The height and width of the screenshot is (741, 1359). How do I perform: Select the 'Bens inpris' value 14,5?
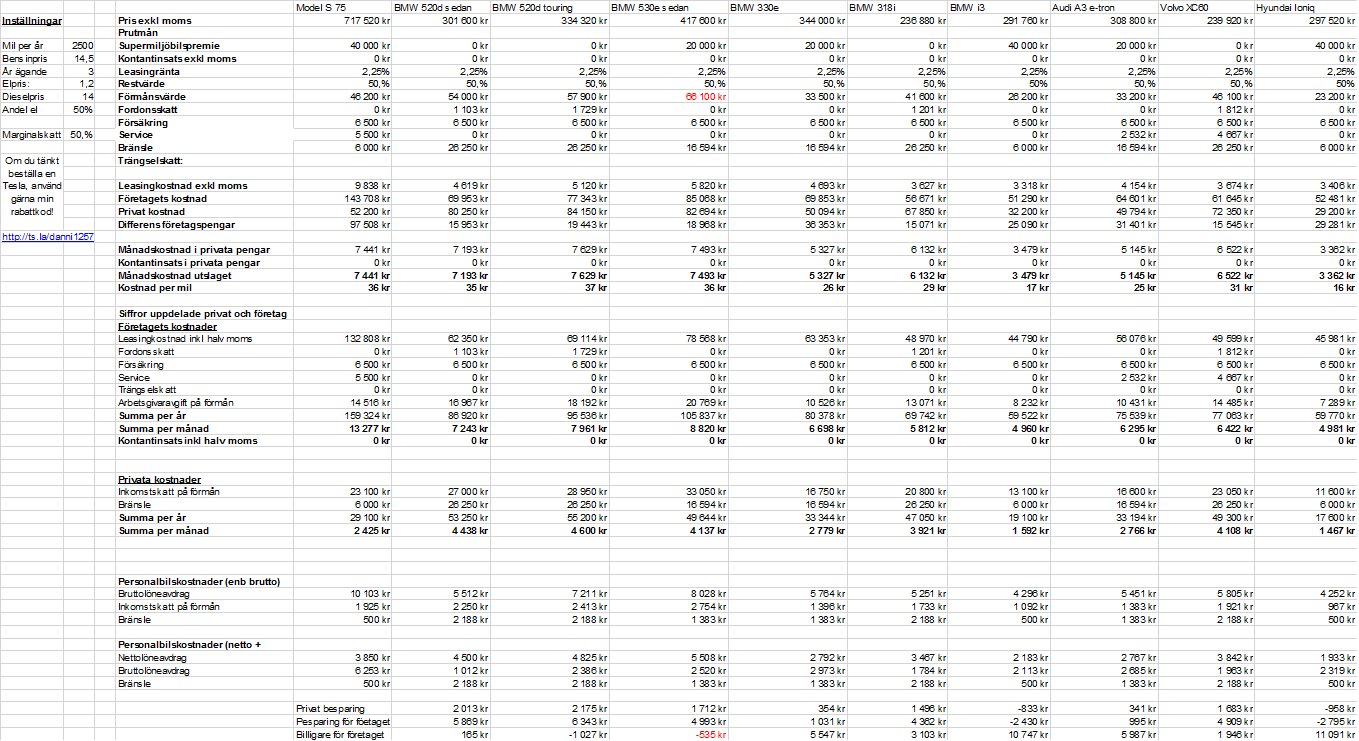click(85, 59)
